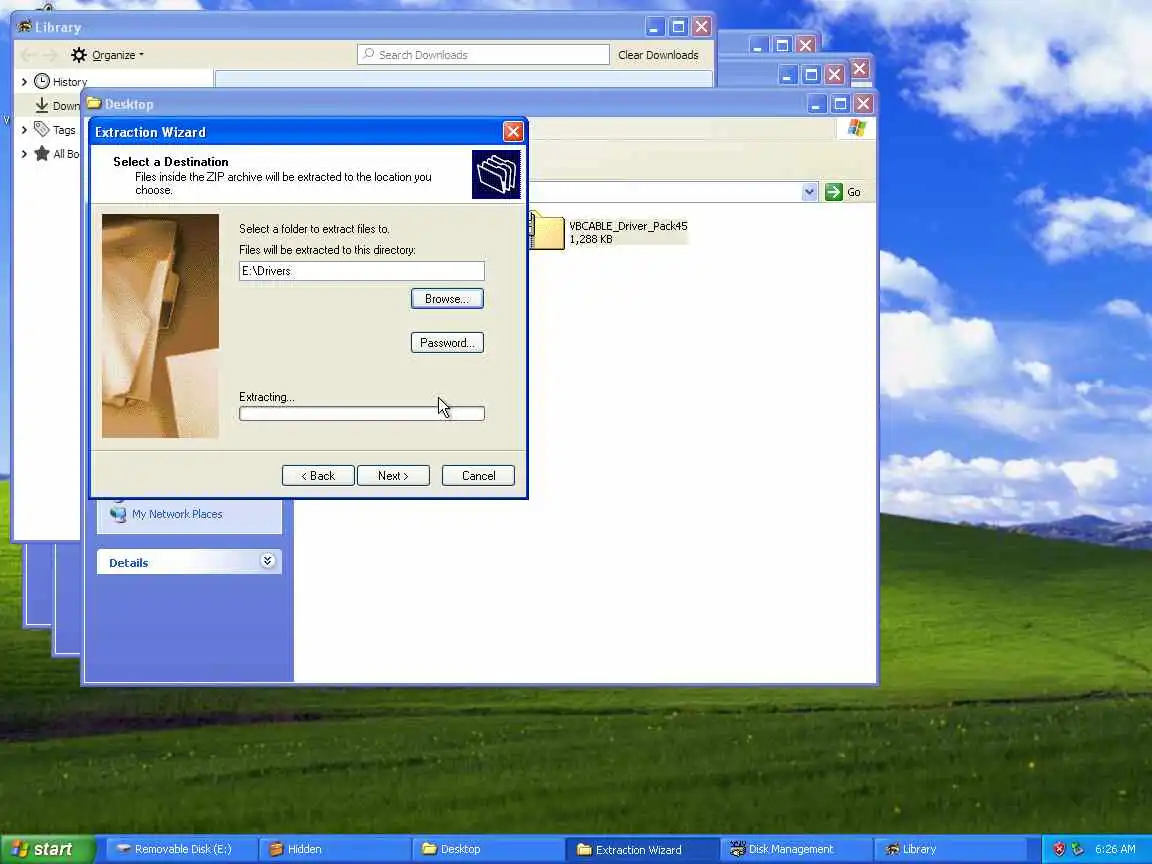Click the Windows flag logo in Desktop window
This screenshot has width=1152, height=864.
pyautogui.click(x=857, y=128)
